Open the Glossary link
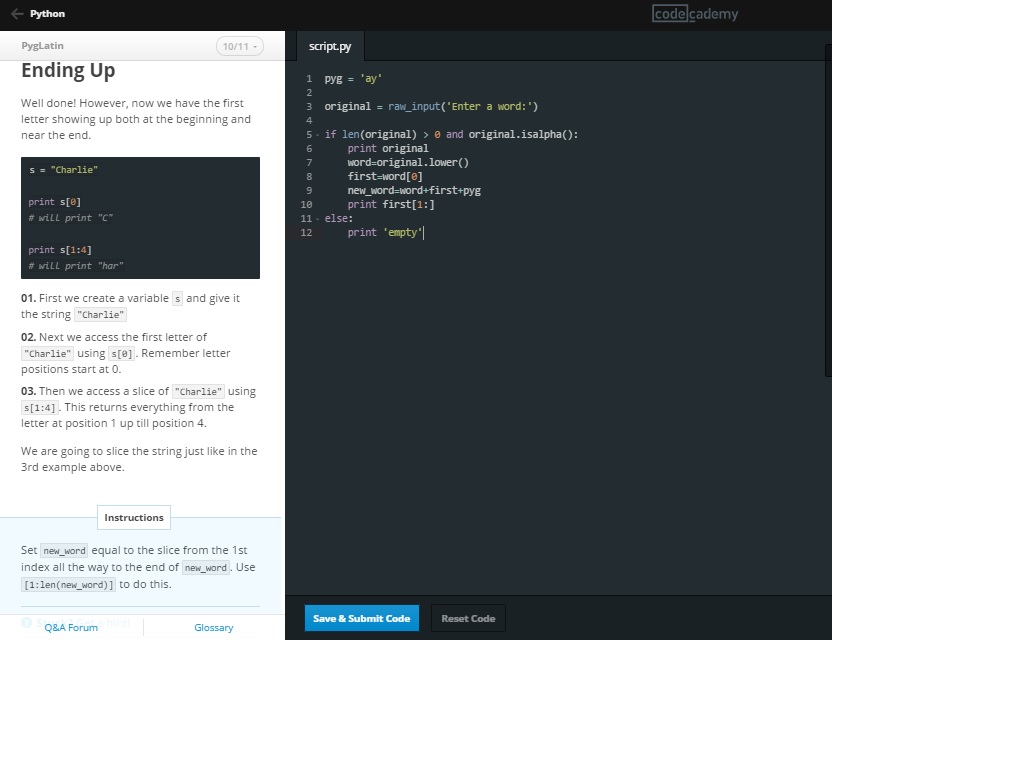Image resolution: width=1032 pixels, height=774 pixels. [213, 627]
